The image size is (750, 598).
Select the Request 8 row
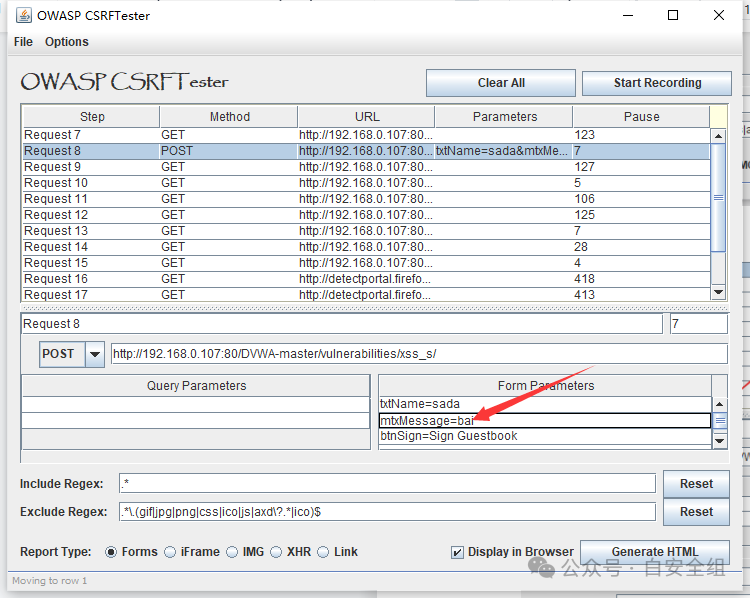click(x=366, y=151)
